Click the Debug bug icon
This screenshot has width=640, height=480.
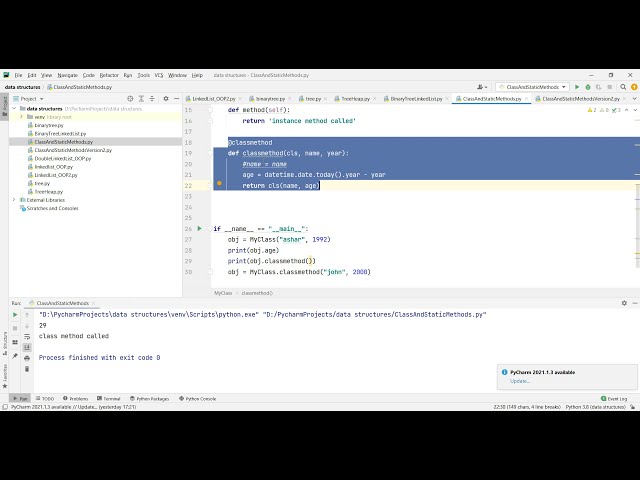point(588,87)
